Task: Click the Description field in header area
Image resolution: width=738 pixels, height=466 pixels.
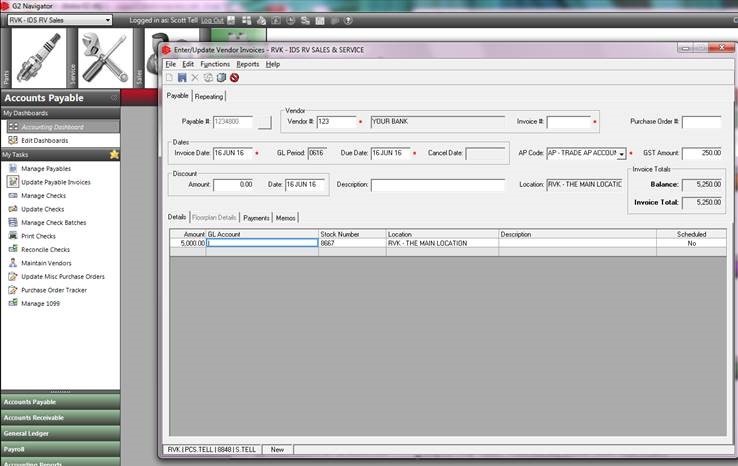Action: [x=438, y=185]
